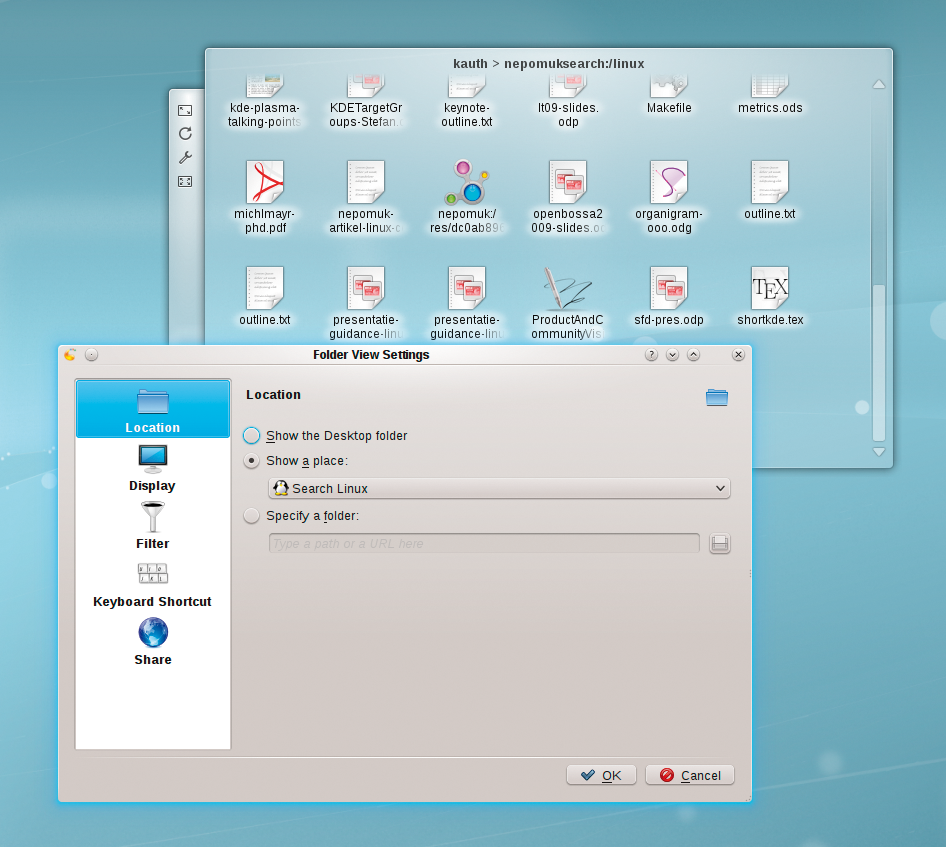
Task: Open the shortkde.tex TeX file icon
Action: (770, 288)
